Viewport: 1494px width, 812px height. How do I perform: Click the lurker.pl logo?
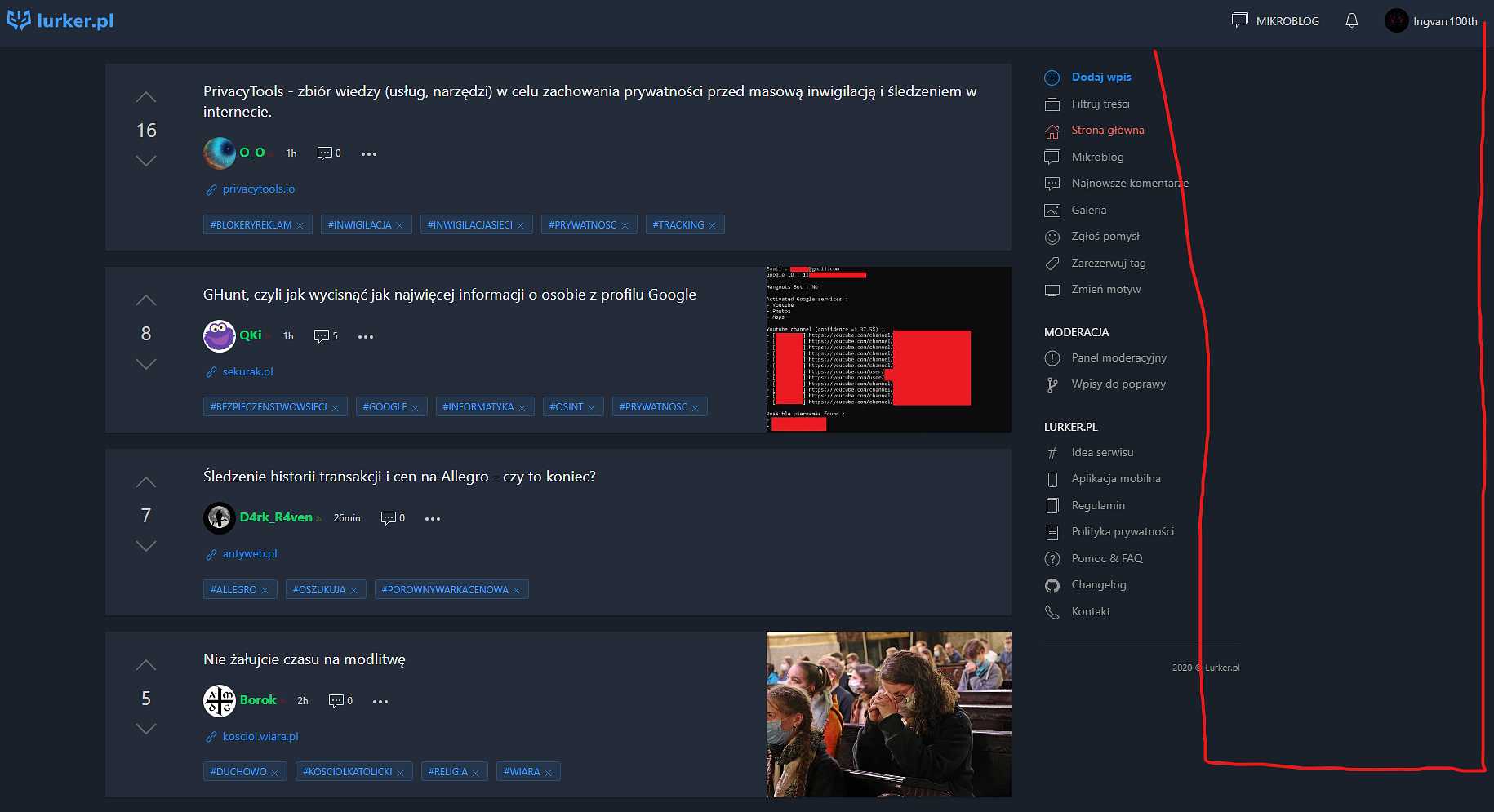[x=60, y=20]
